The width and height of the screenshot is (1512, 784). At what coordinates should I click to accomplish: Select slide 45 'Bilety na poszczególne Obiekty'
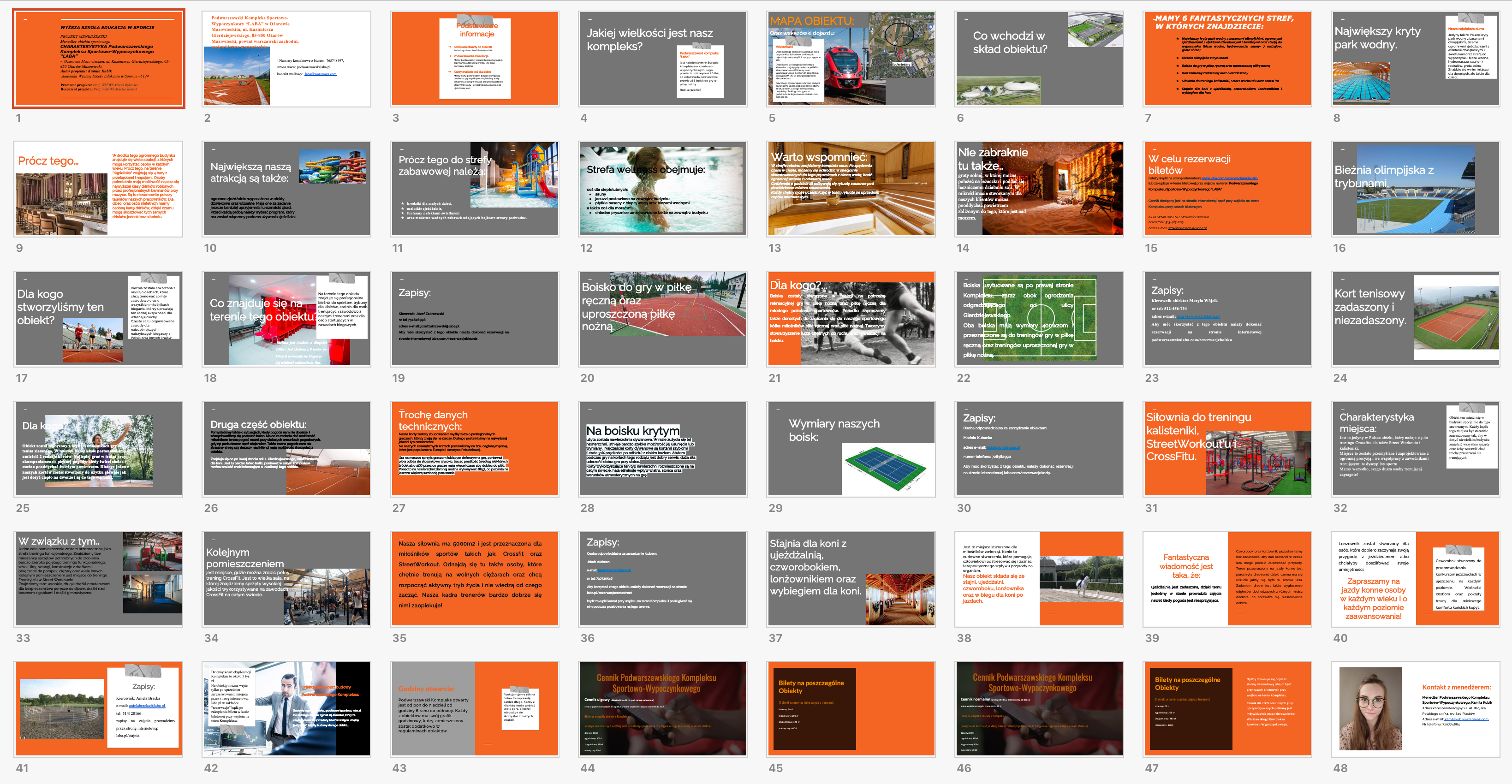click(851, 709)
